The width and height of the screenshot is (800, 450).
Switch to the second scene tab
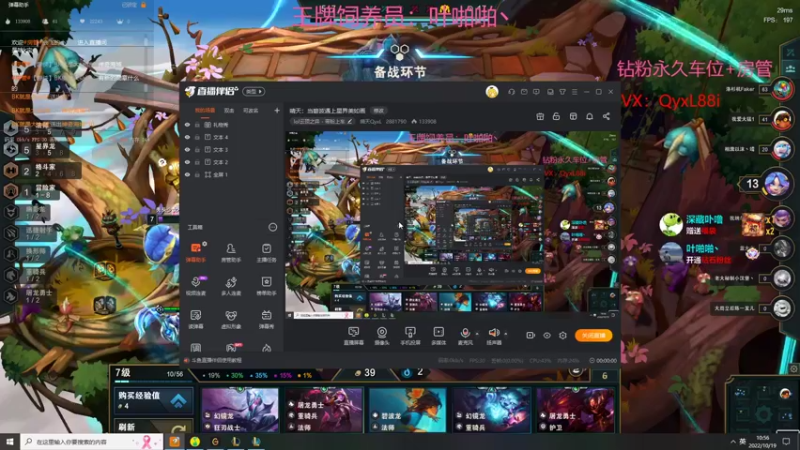(229, 110)
